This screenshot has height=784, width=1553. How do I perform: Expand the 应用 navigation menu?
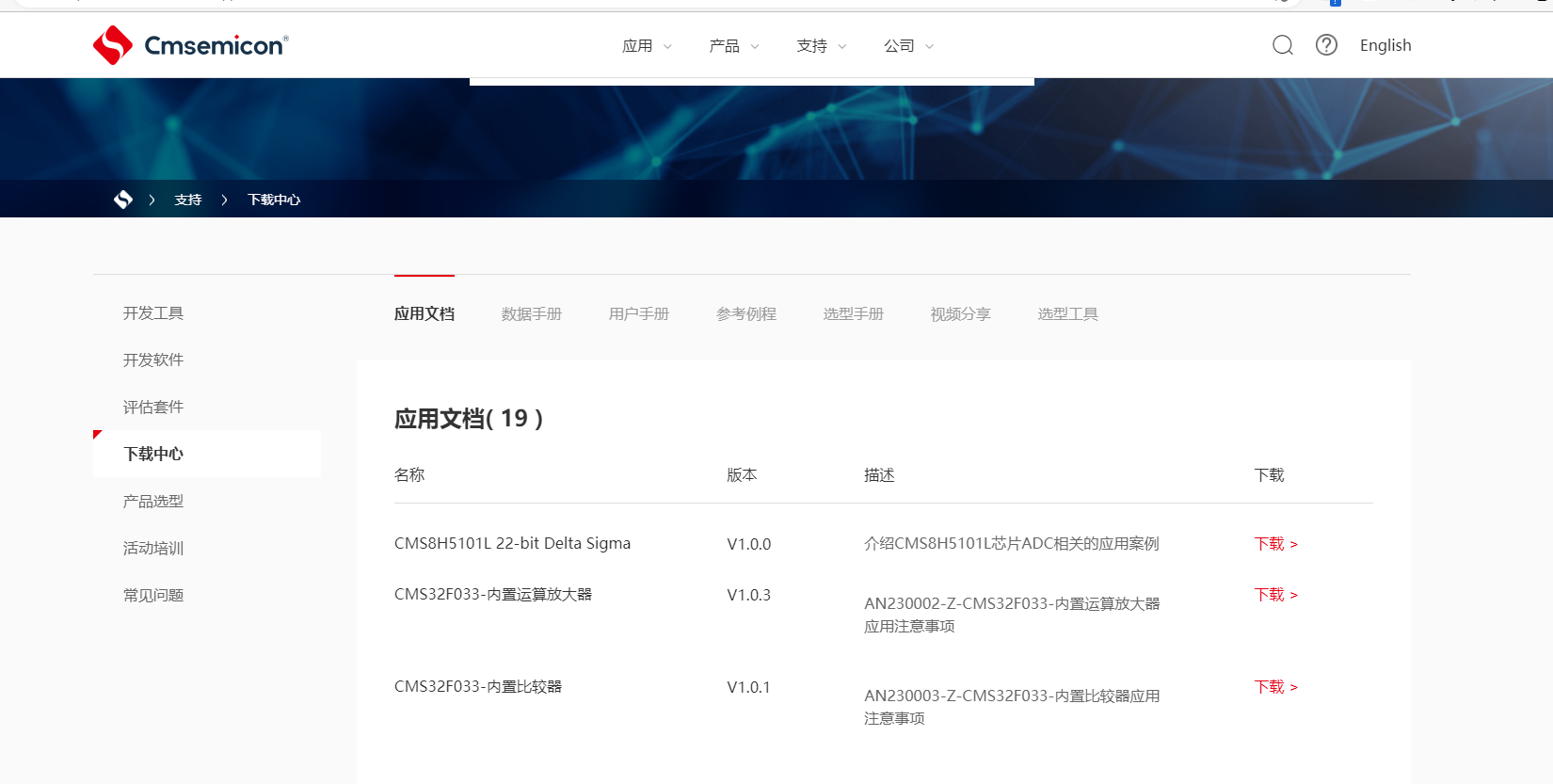[647, 46]
